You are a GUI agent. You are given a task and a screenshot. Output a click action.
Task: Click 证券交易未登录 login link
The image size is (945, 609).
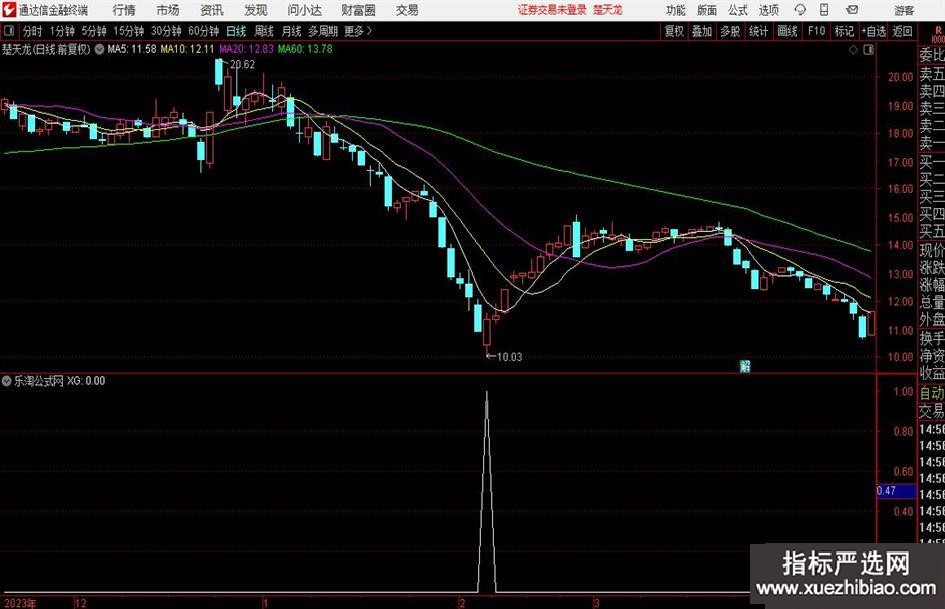coord(552,10)
